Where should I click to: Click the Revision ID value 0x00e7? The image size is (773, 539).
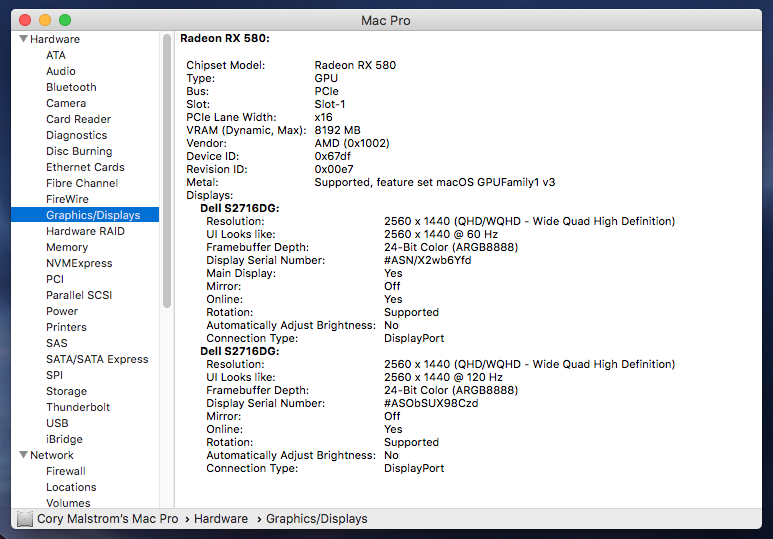pos(334,169)
